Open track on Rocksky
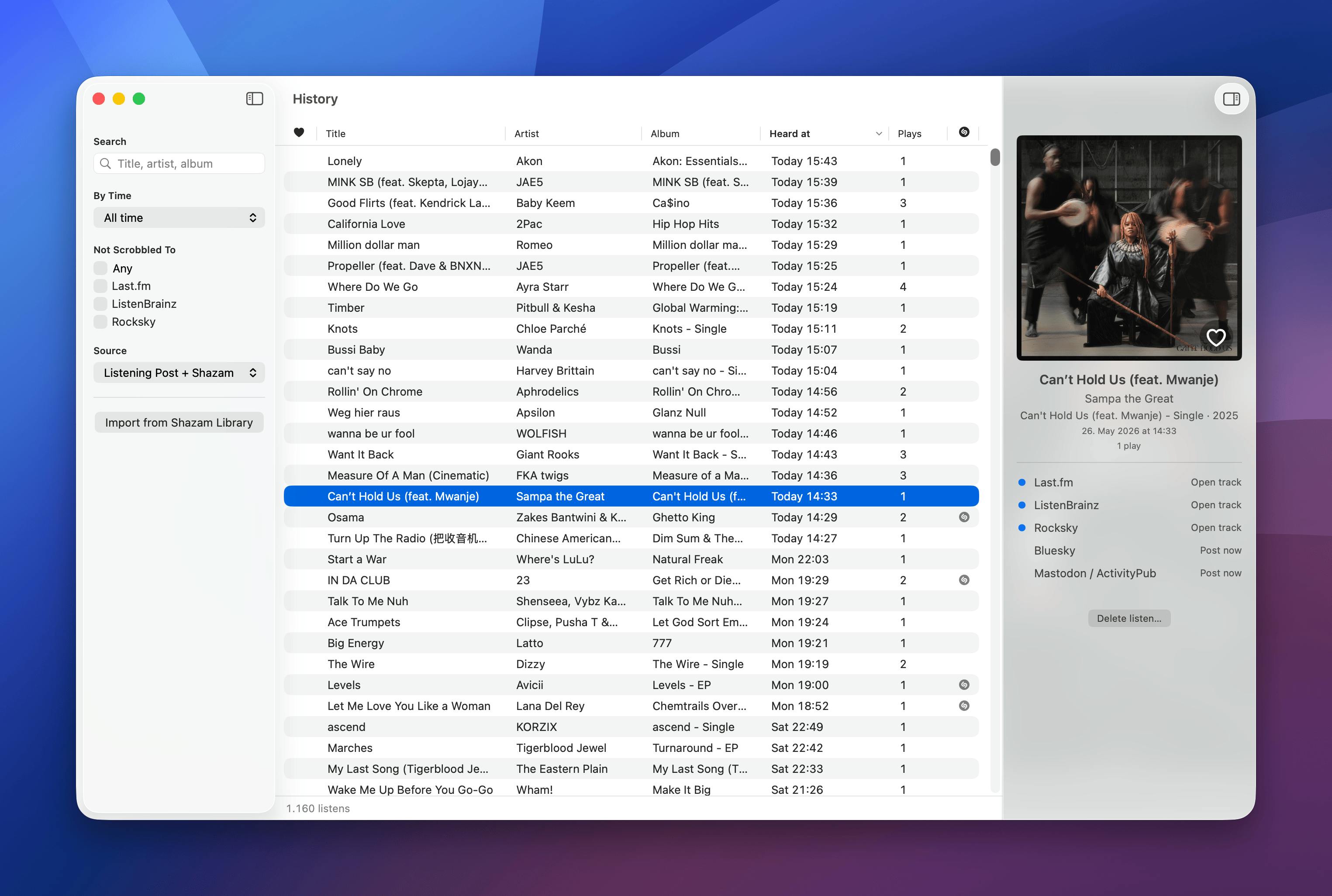The height and width of the screenshot is (896, 1332). pyautogui.click(x=1216, y=527)
